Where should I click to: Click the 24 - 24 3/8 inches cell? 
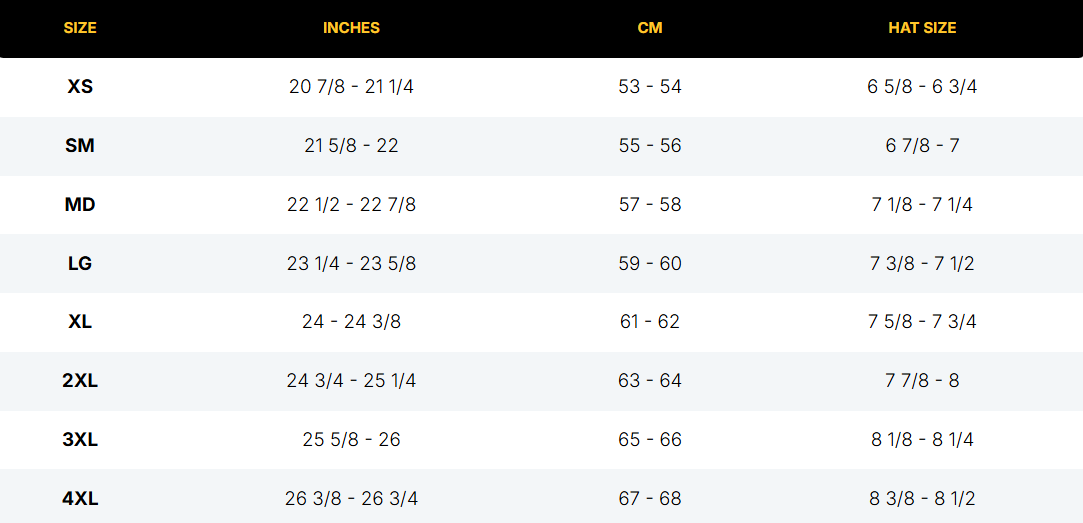[x=352, y=322]
